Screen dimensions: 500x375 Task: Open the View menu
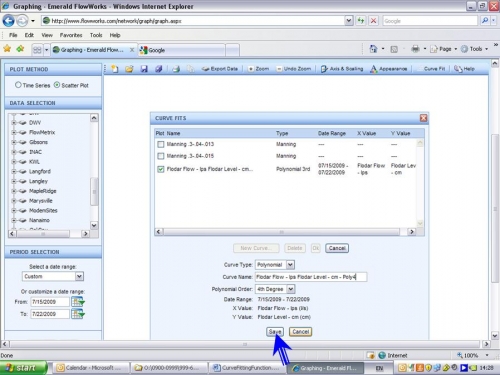47,35
